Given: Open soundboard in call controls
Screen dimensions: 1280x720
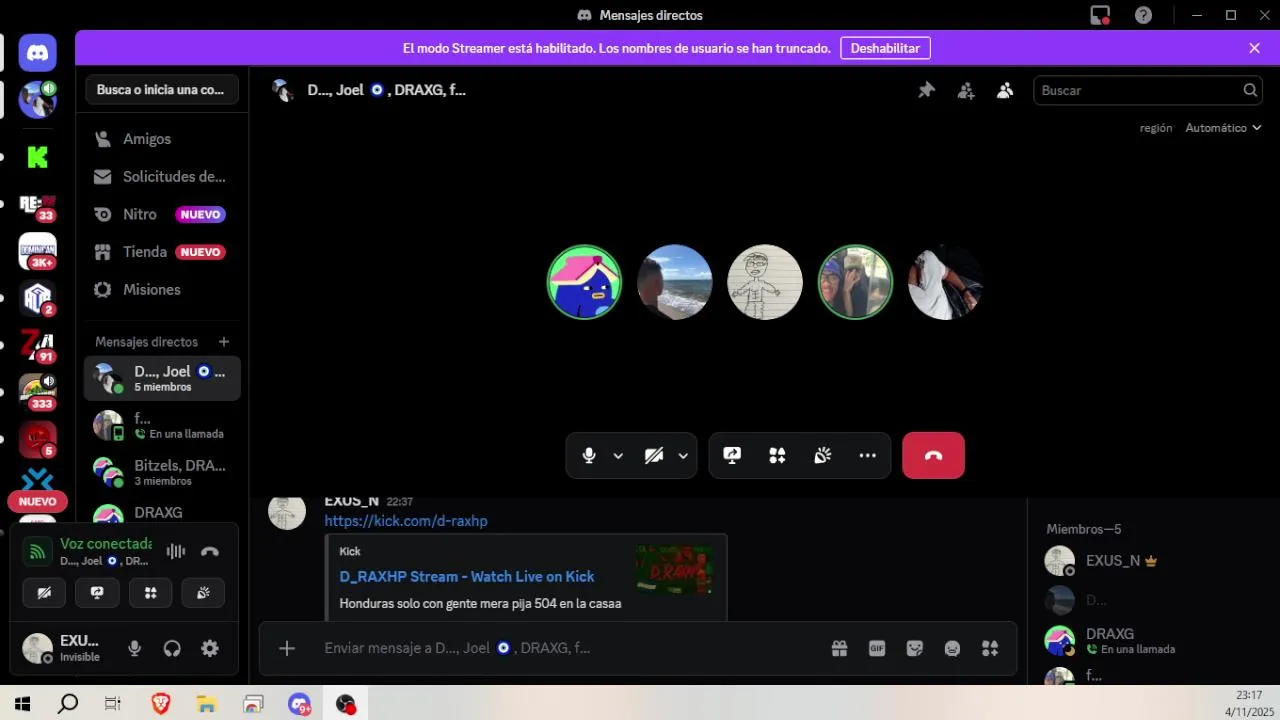Looking at the screenshot, I should tap(822, 456).
